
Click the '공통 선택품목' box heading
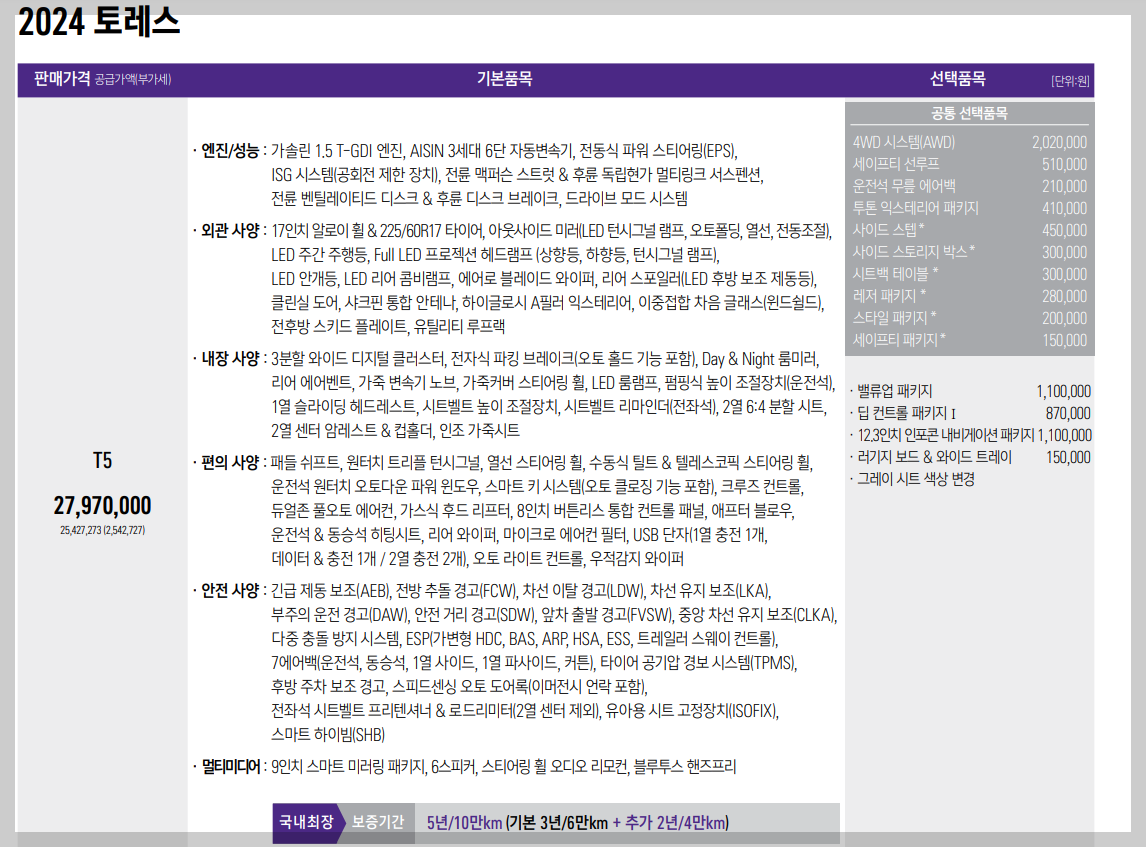pyautogui.click(x=969, y=113)
